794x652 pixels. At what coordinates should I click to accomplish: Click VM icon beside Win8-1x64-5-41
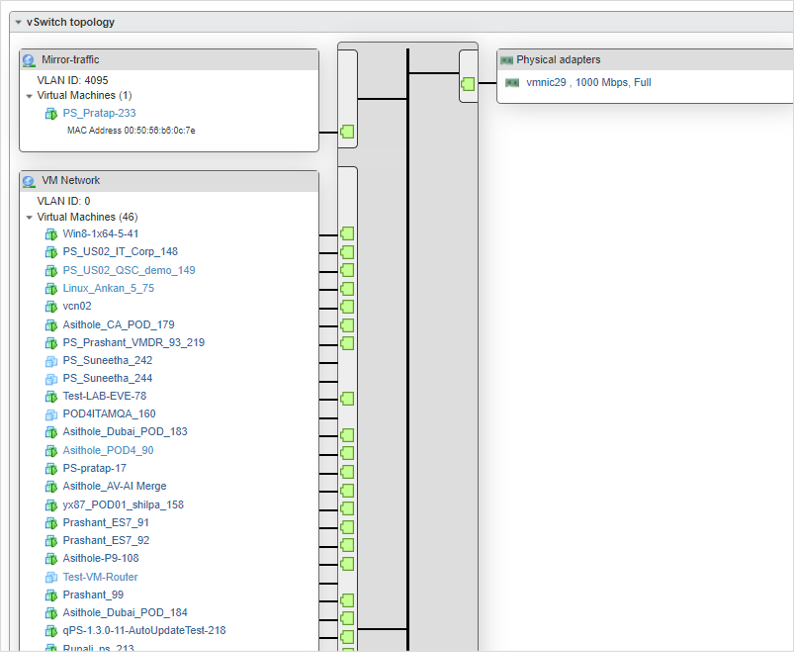pos(51,234)
